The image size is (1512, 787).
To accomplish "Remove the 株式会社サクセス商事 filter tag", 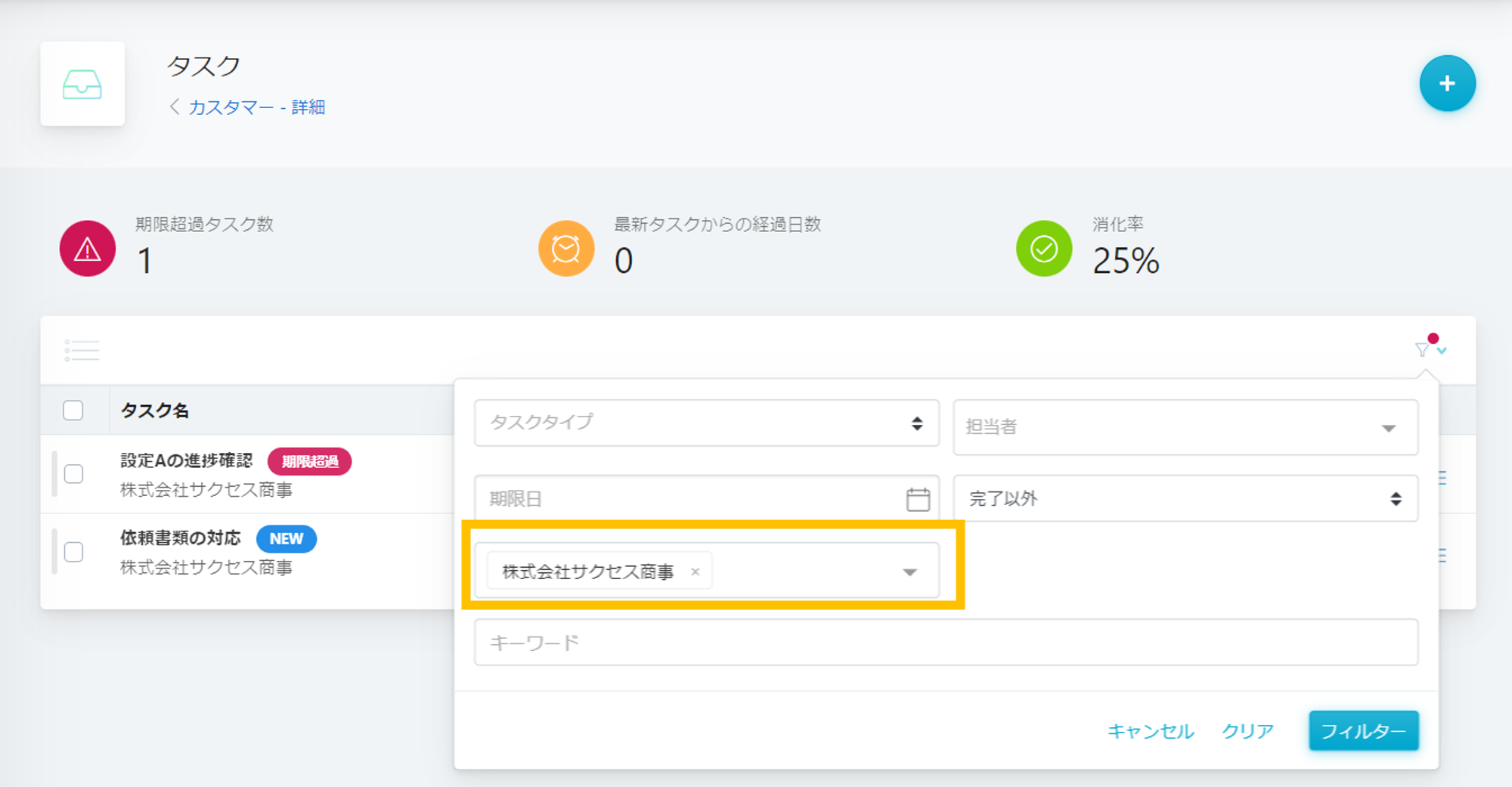I will pyautogui.click(x=695, y=572).
